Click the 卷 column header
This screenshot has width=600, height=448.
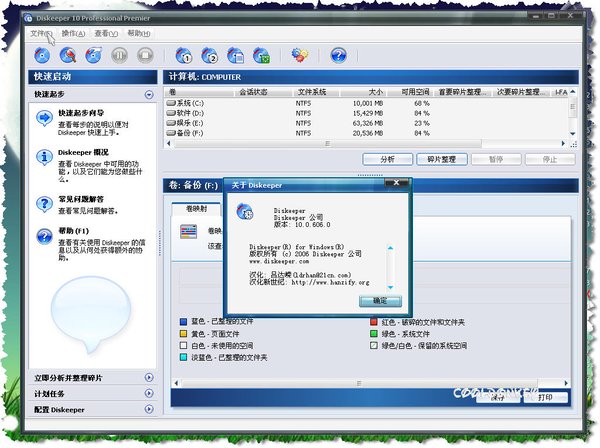click(x=199, y=92)
